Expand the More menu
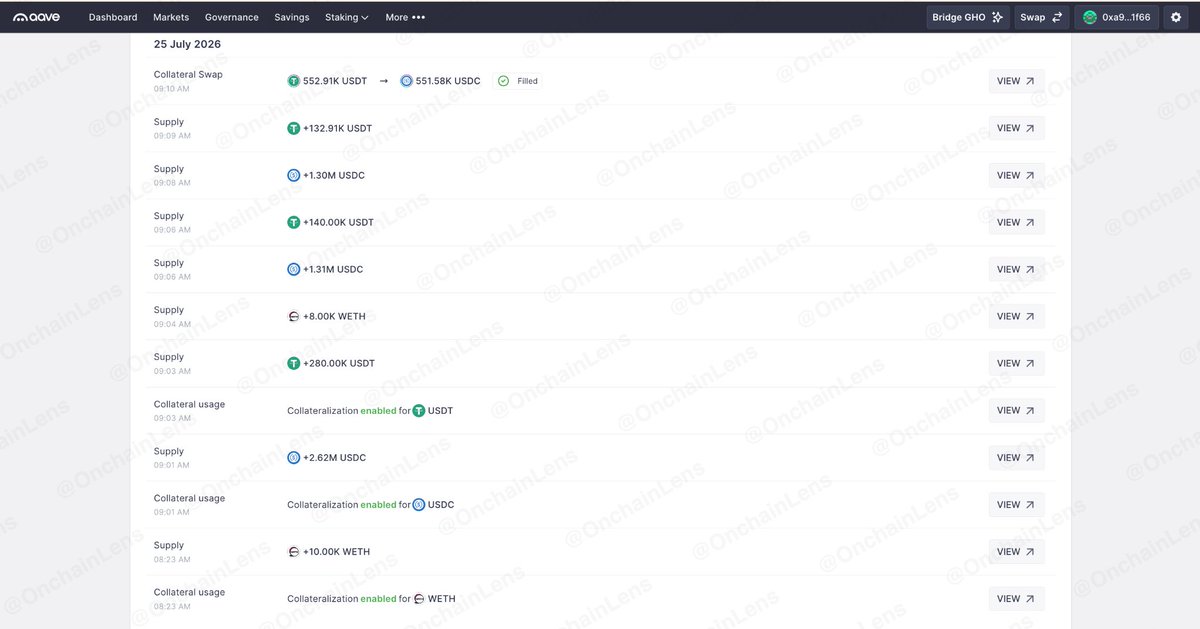This screenshot has width=1200, height=629. [x=405, y=17]
